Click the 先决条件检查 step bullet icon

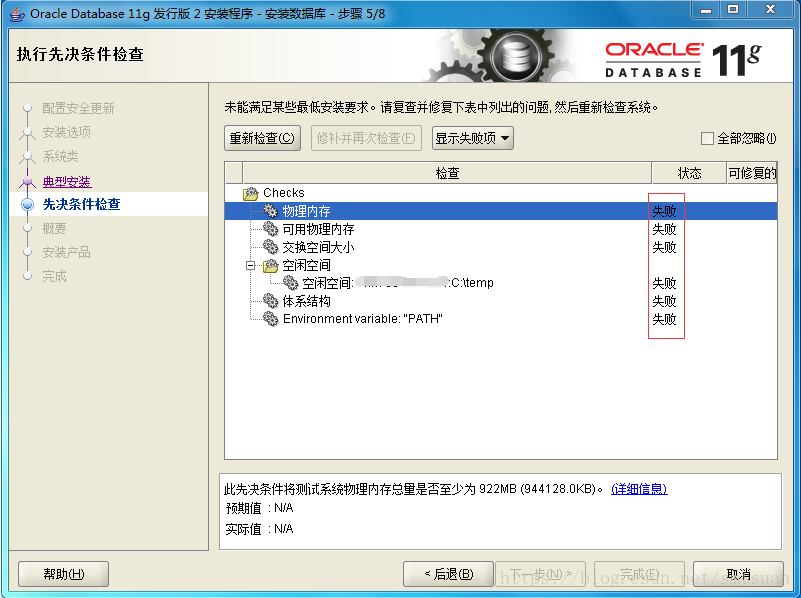pos(28,204)
